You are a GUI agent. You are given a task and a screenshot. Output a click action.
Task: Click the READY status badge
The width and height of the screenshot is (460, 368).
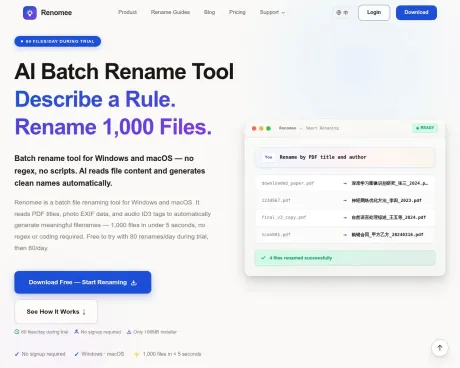(x=425, y=128)
